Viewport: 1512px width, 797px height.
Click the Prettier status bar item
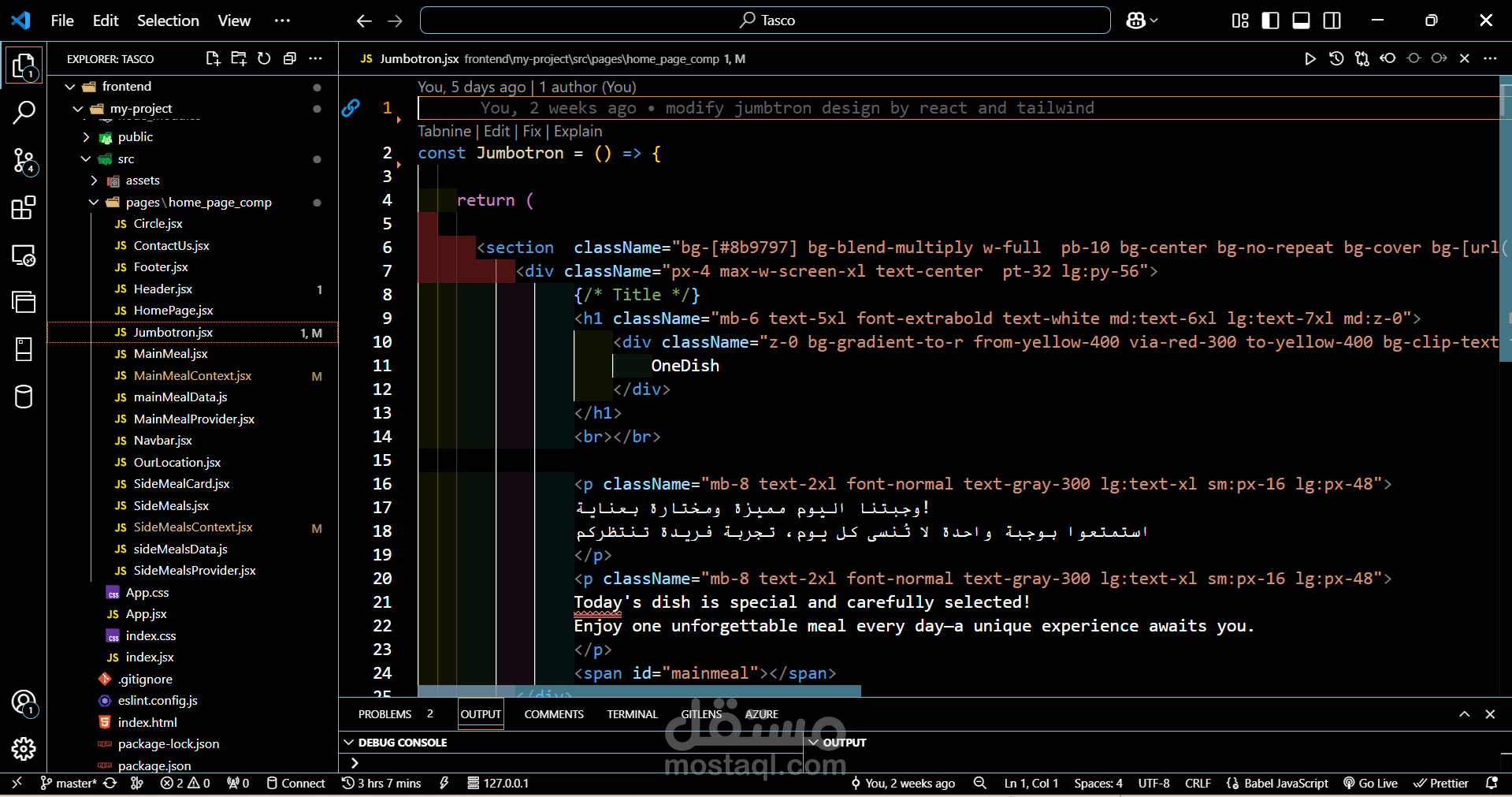click(1441, 783)
